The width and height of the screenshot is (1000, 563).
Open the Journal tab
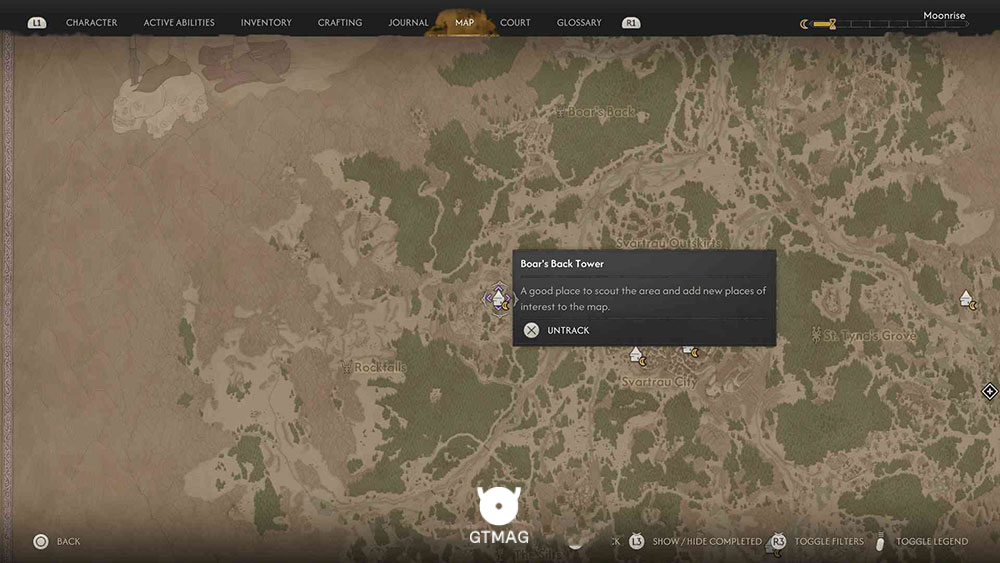(x=408, y=22)
